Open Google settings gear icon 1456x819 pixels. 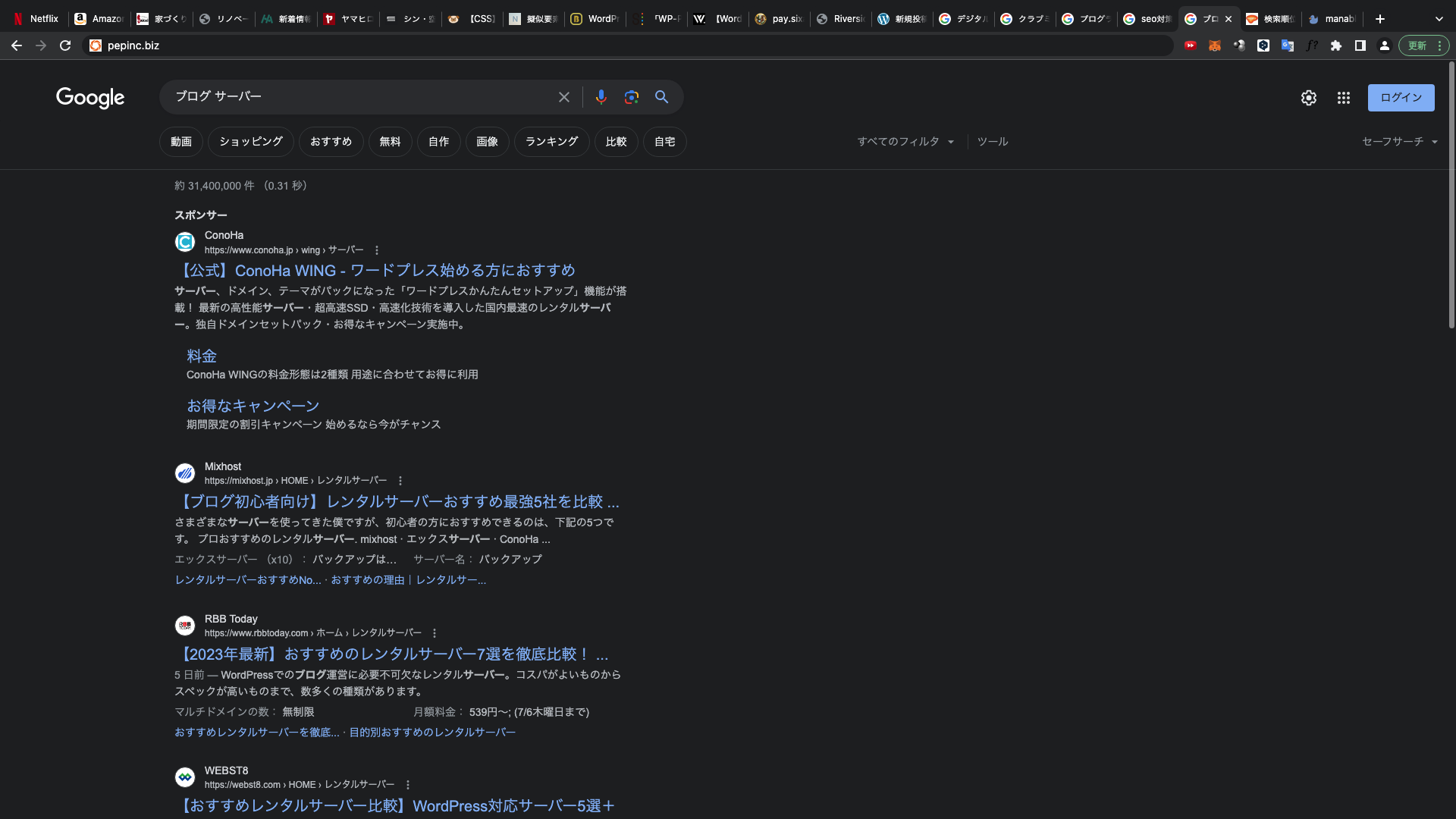tap(1309, 98)
